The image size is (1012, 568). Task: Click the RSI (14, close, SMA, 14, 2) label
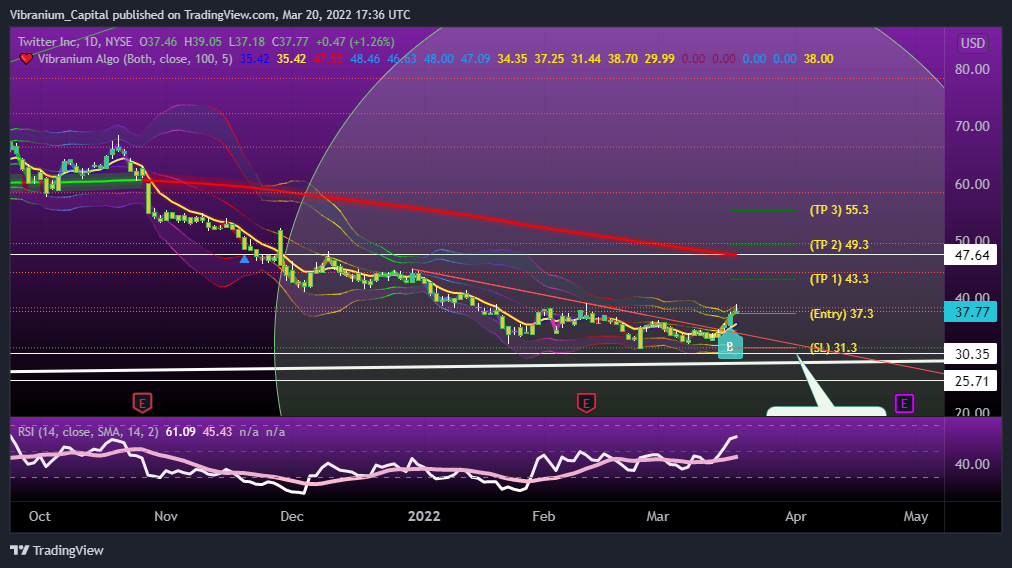[88, 432]
